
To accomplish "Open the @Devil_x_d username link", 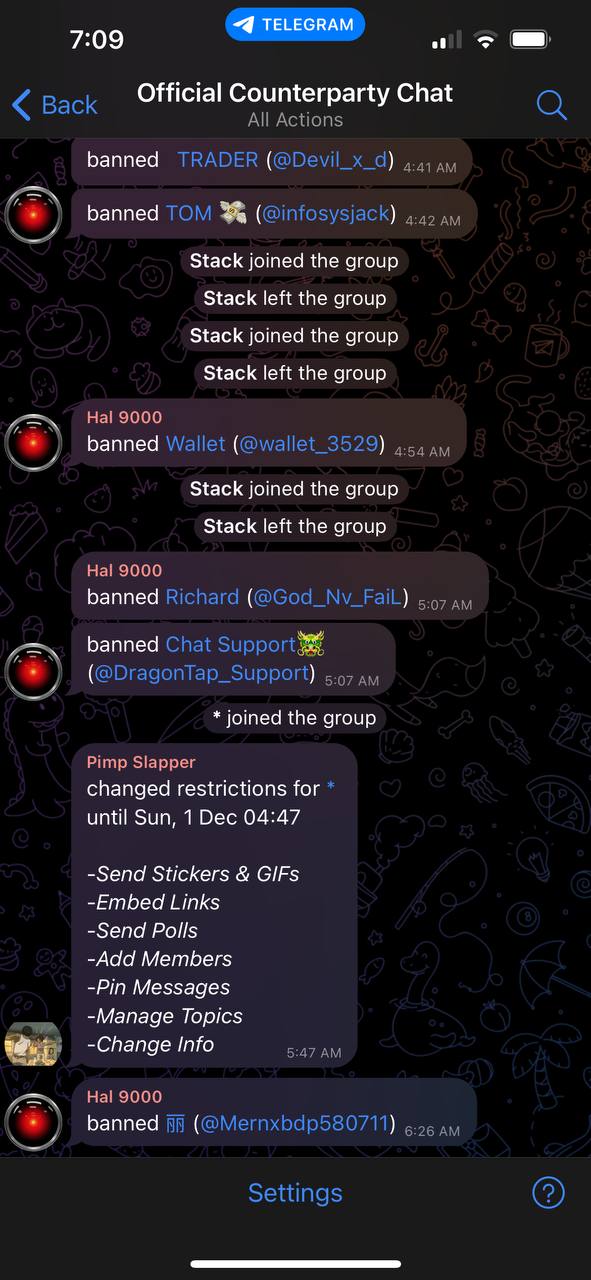I will point(330,160).
